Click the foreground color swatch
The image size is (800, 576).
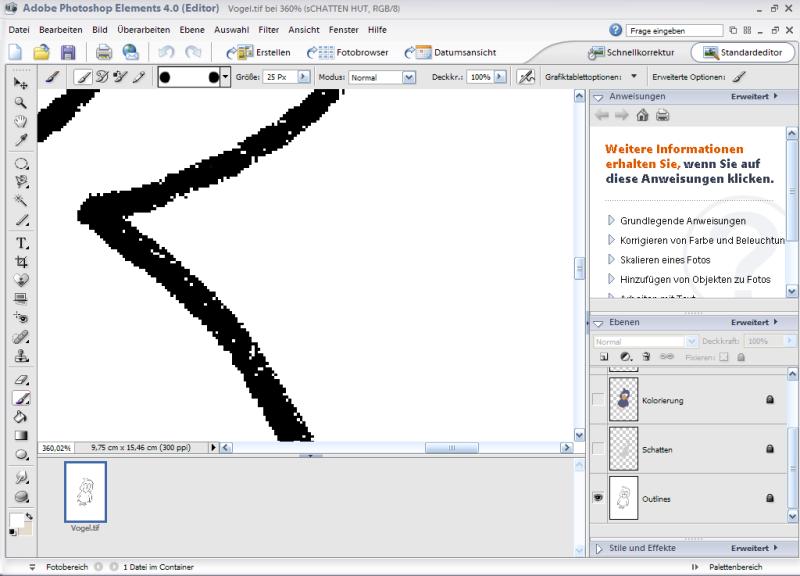tap(16, 520)
